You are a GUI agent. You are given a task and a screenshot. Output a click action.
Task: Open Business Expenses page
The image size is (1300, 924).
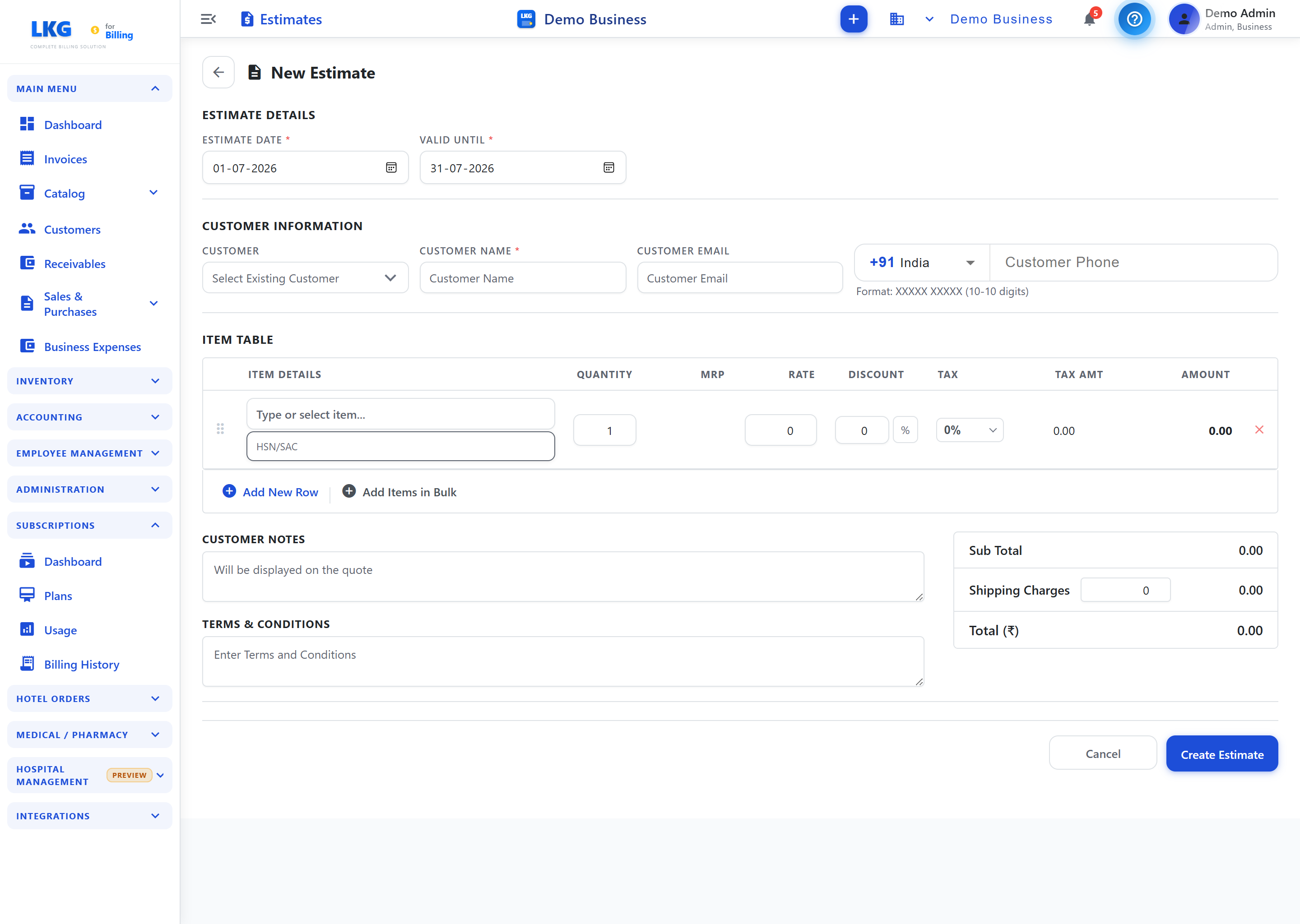pos(92,346)
